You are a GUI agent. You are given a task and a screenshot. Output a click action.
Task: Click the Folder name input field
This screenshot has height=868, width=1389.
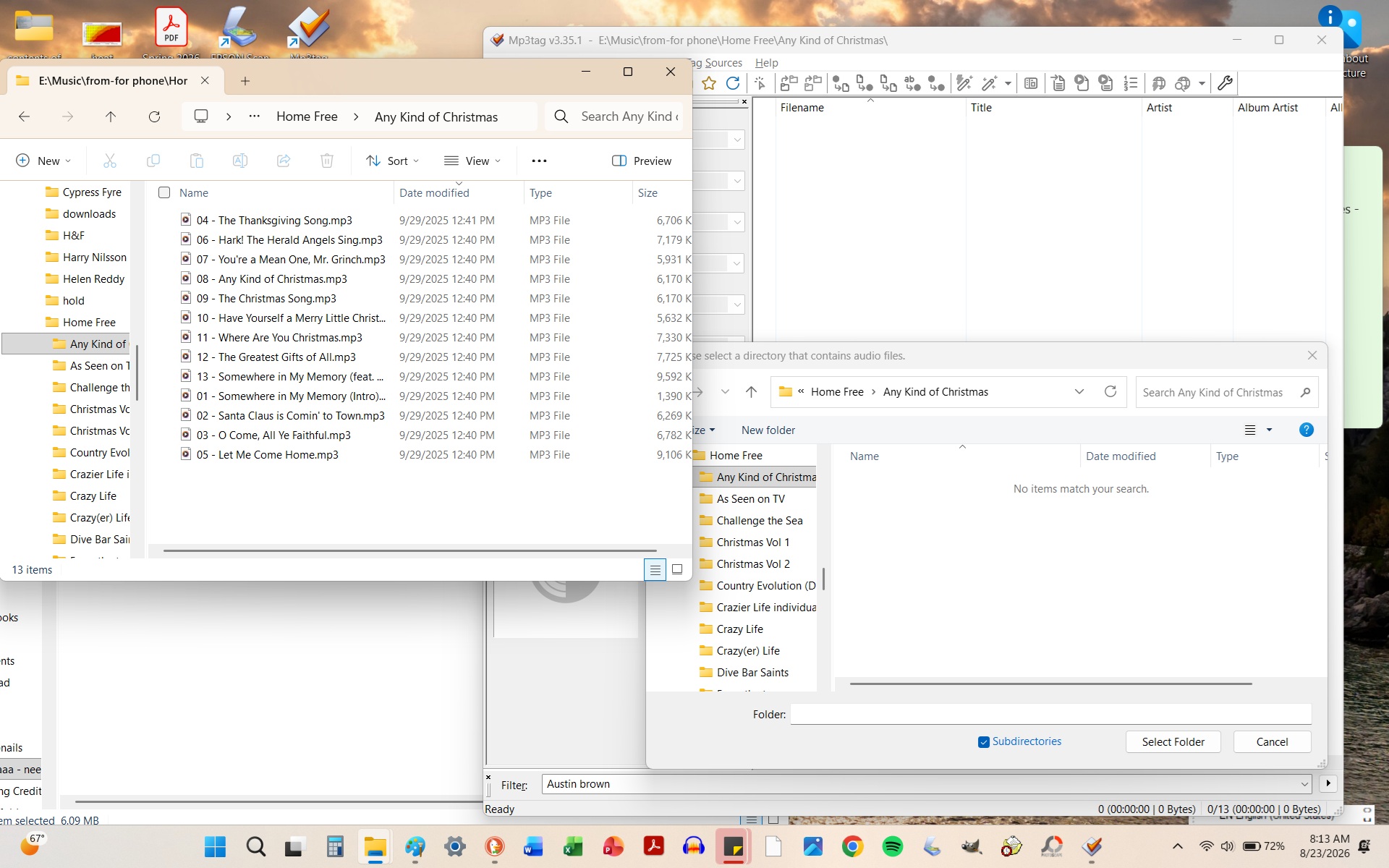pyautogui.click(x=1050, y=714)
